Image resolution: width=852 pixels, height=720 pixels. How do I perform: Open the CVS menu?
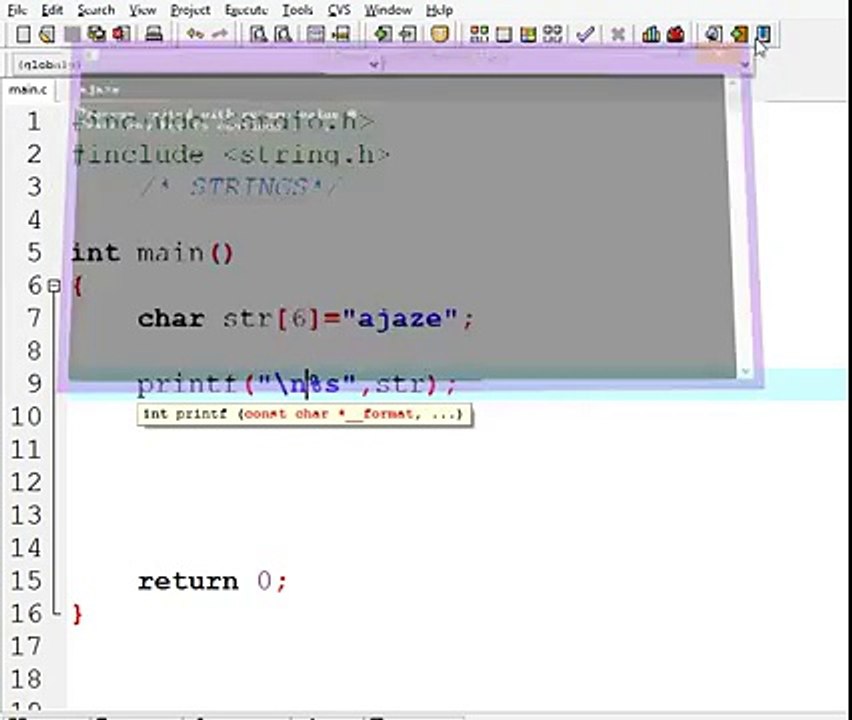339,10
